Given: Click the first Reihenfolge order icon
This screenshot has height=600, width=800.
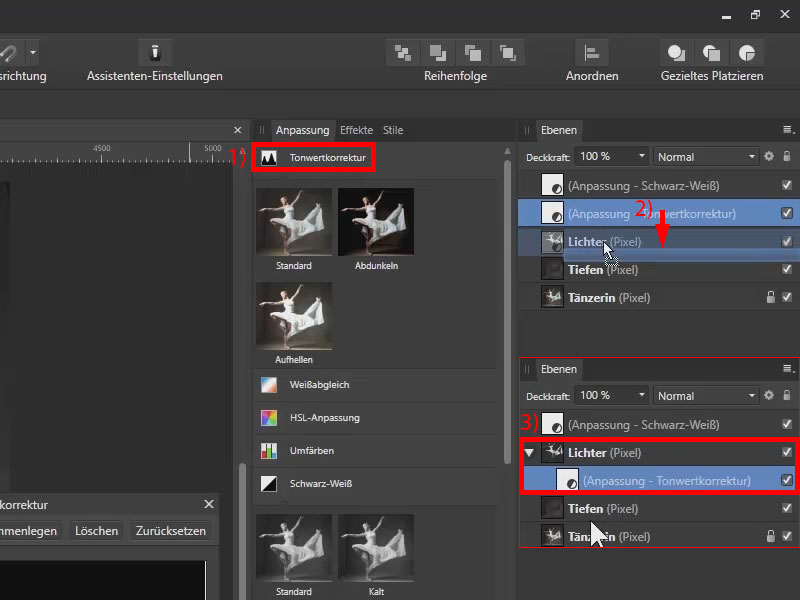Looking at the screenshot, I should (x=403, y=53).
